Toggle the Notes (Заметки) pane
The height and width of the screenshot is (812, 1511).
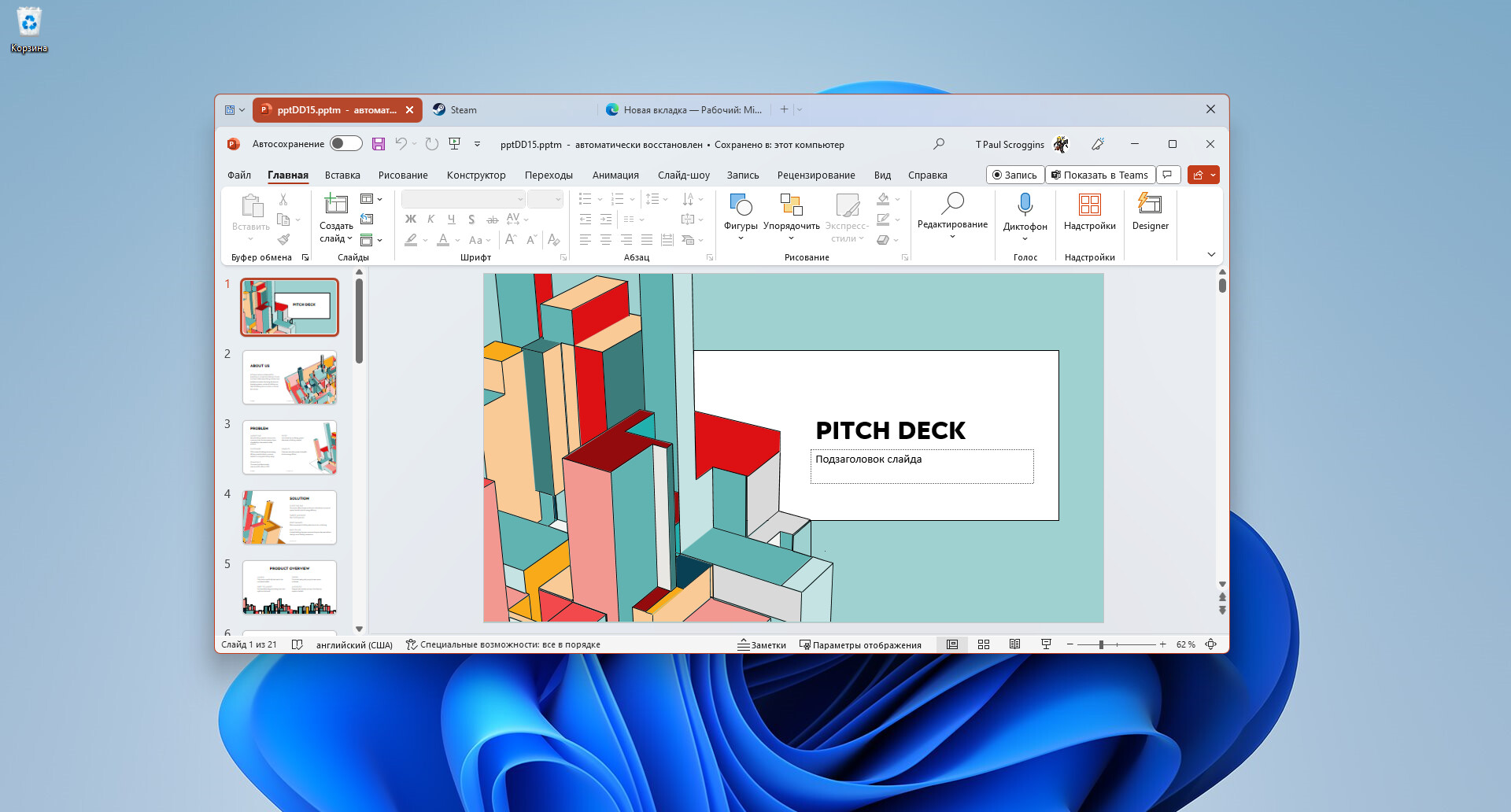[762, 644]
